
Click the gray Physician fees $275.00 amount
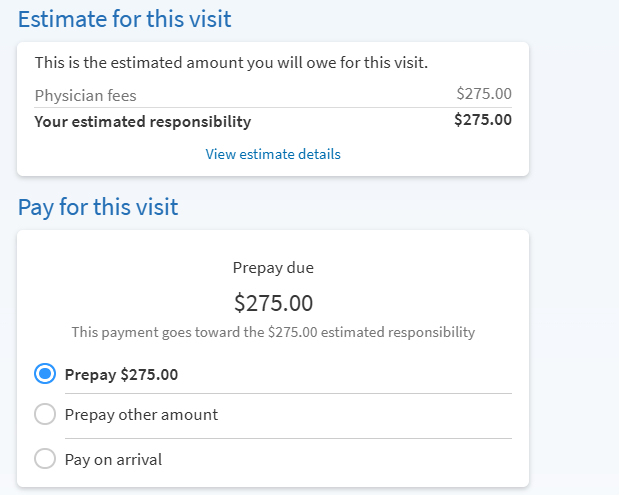(484, 95)
